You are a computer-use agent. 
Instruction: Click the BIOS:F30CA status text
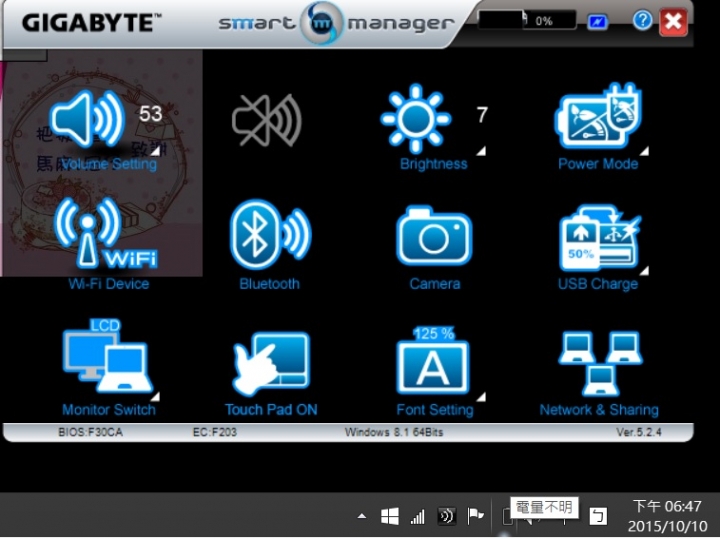(x=90, y=432)
